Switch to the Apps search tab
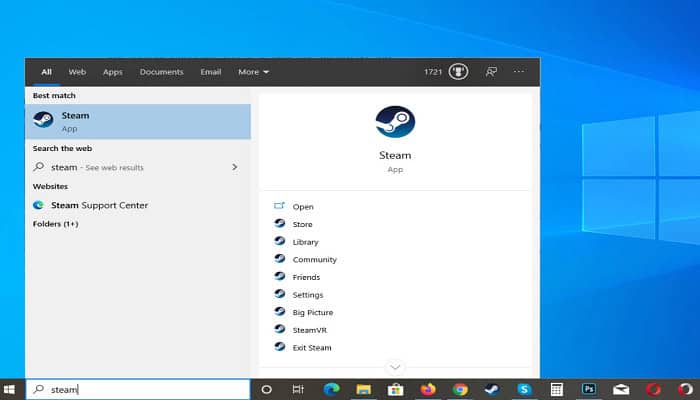The width and height of the screenshot is (700, 400). click(112, 72)
